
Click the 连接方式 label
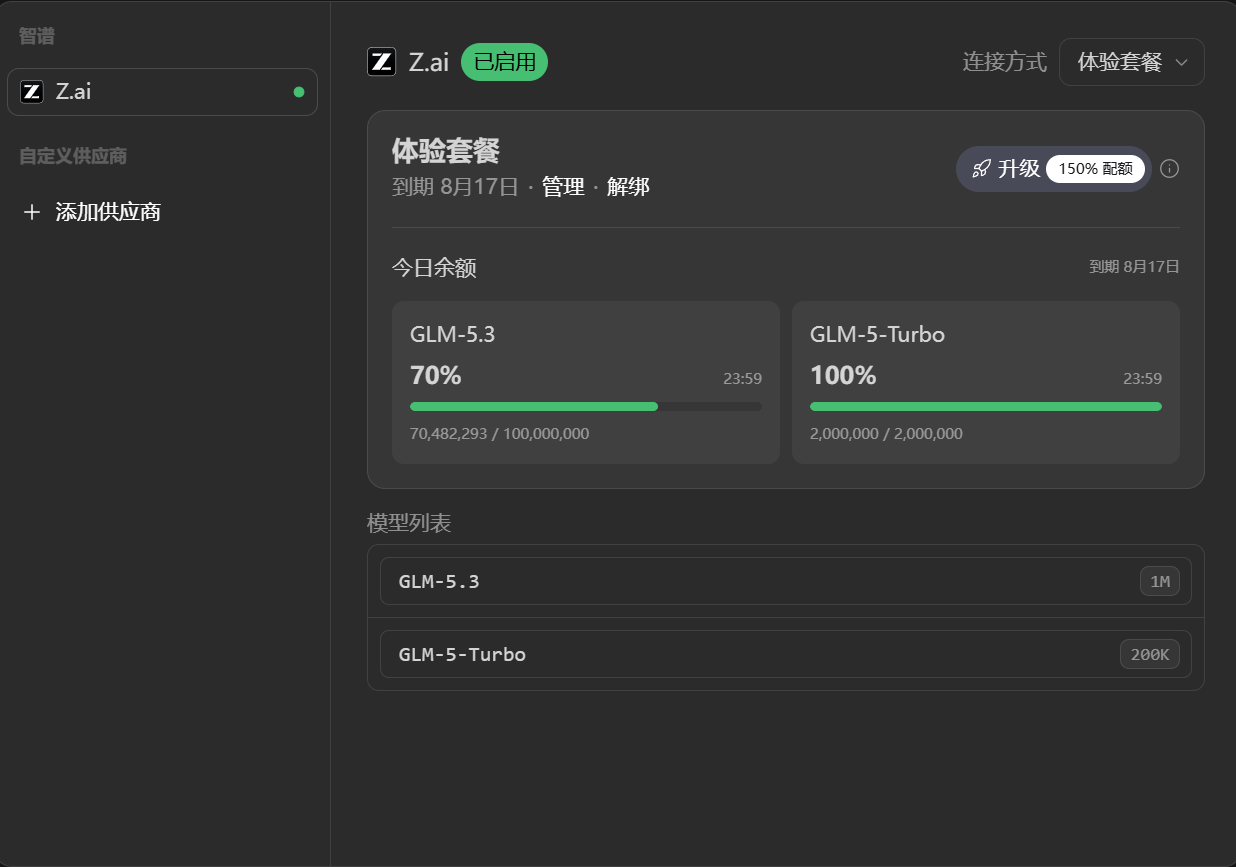pyautogui.click(x=1005, y=62)
